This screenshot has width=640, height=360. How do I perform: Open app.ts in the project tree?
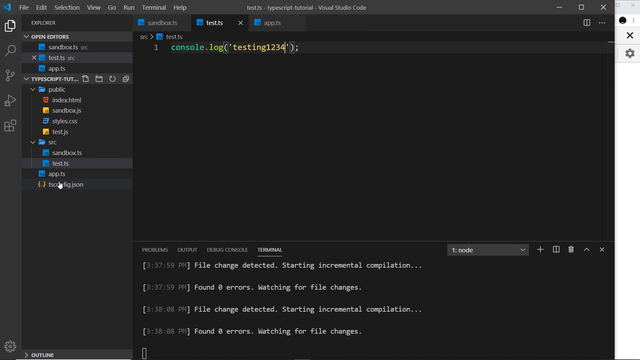click(78, 174)
